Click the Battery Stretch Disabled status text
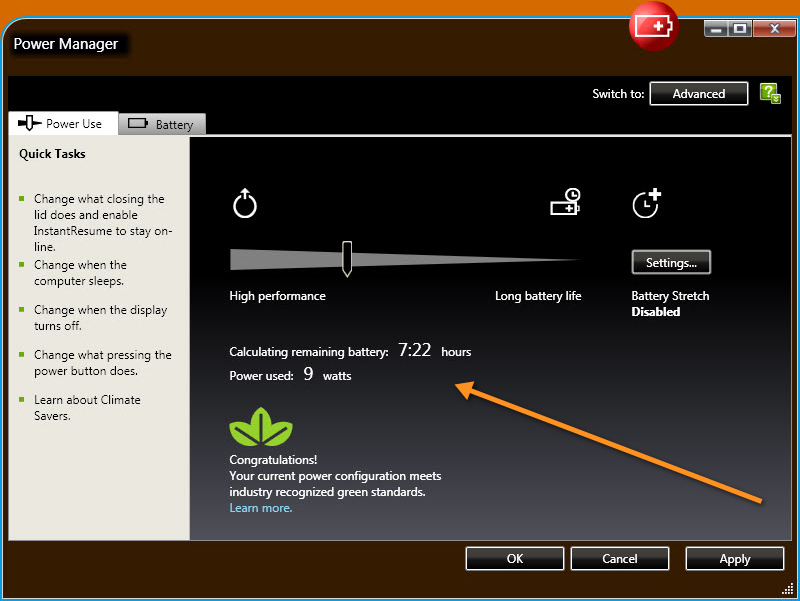 tap(656, 312)
